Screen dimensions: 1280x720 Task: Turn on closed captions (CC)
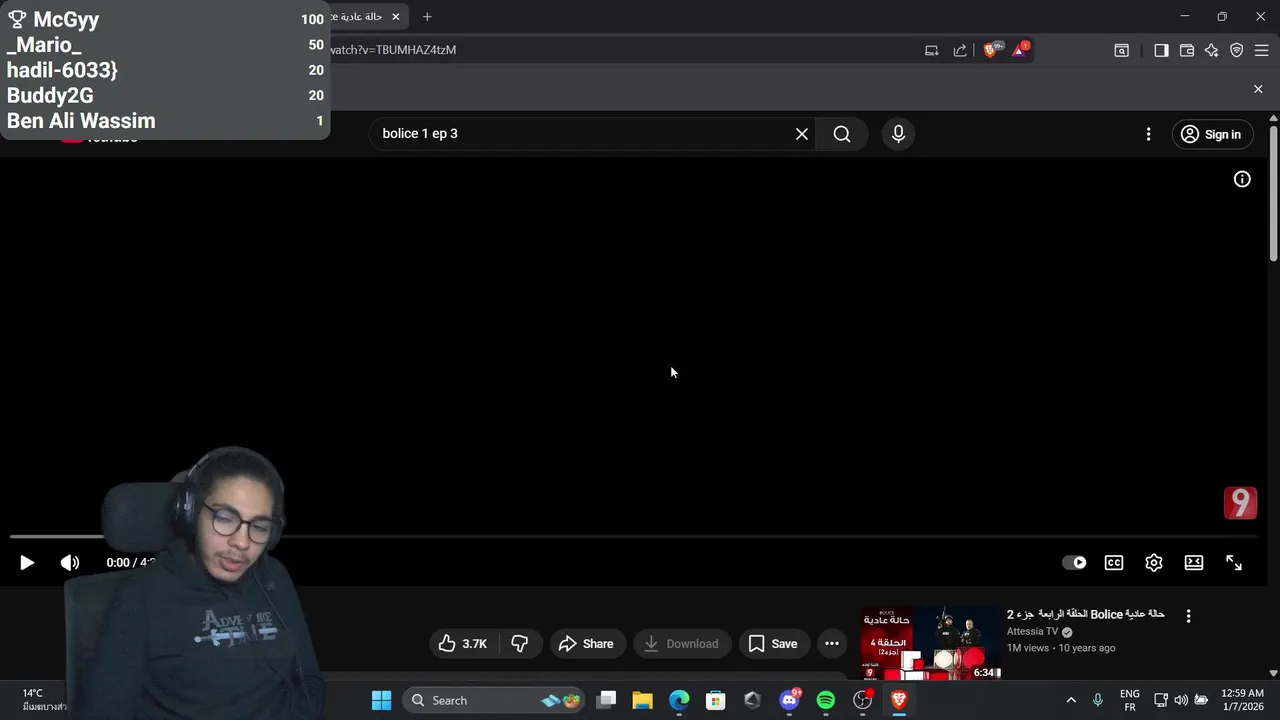coord(1114,563)
